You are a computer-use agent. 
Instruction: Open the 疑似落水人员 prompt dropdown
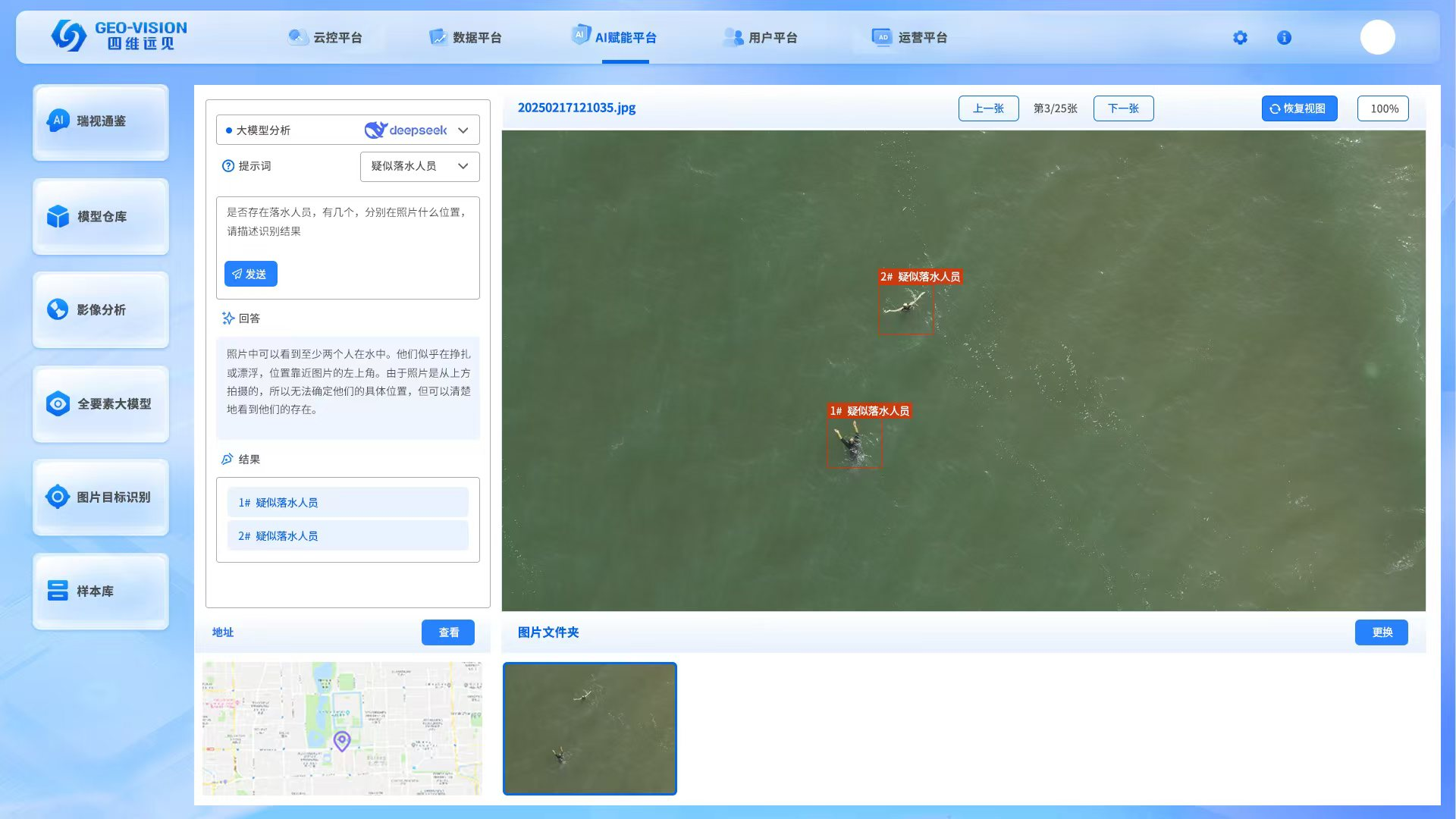tap(419, 167)
